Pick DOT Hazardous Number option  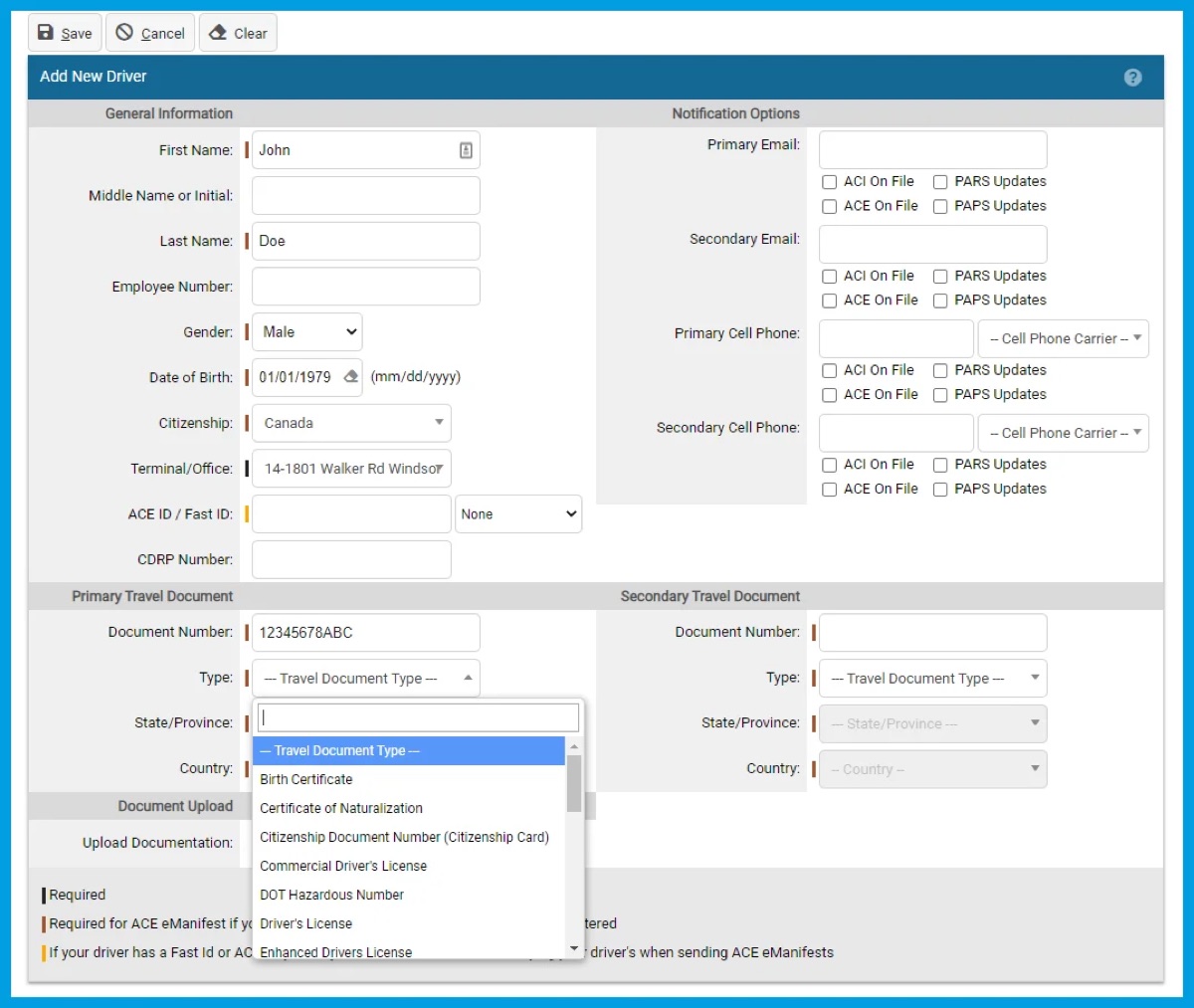click(x=409, y=895)
